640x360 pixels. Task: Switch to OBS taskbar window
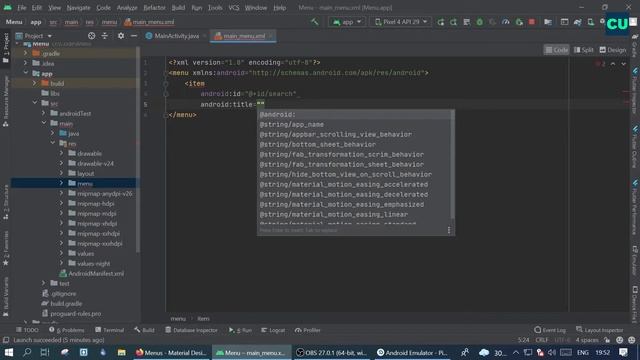(x=331, y=352)
